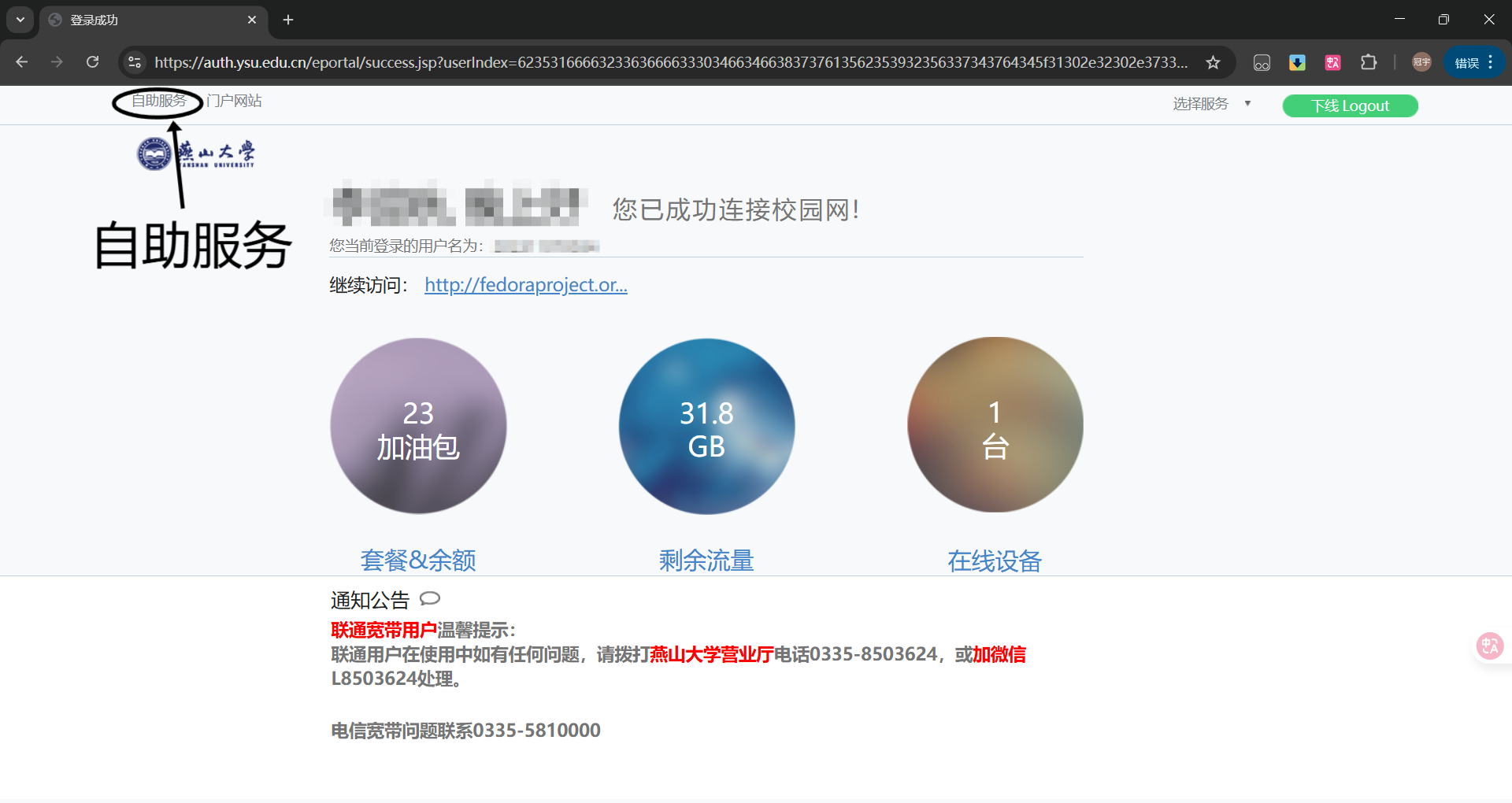
Task: Go to the 门户网站 menu link
Action: pos(234,102)
